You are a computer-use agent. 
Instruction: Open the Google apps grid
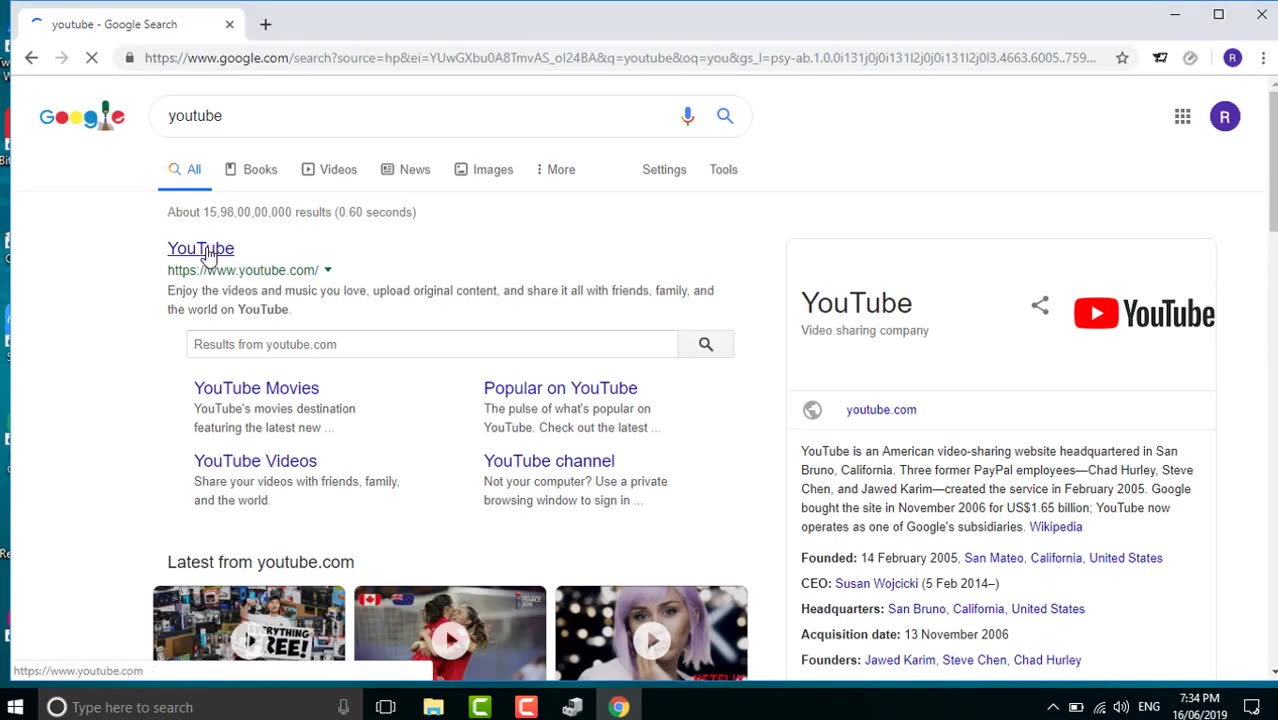click(1183, 117)
